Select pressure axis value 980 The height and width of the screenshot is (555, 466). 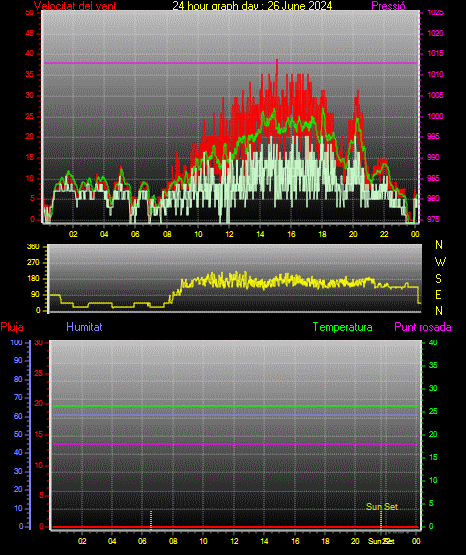tap(433, 198)
